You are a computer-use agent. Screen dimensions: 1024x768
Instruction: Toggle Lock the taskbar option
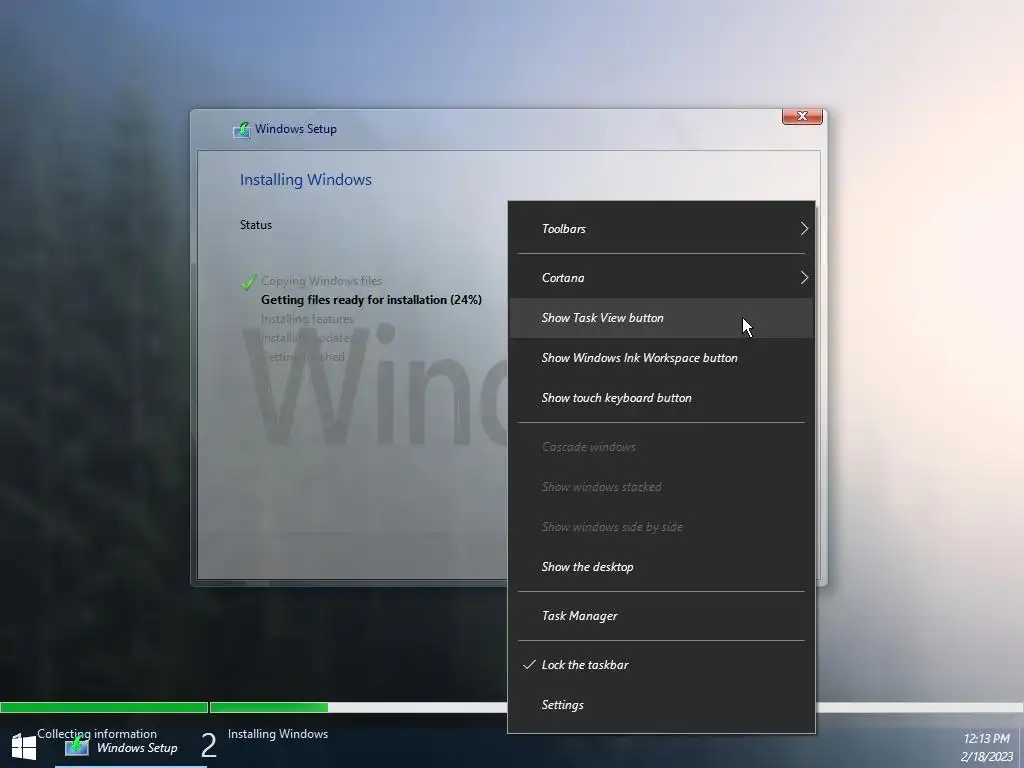pyautogui.click(x=661, y=665)
